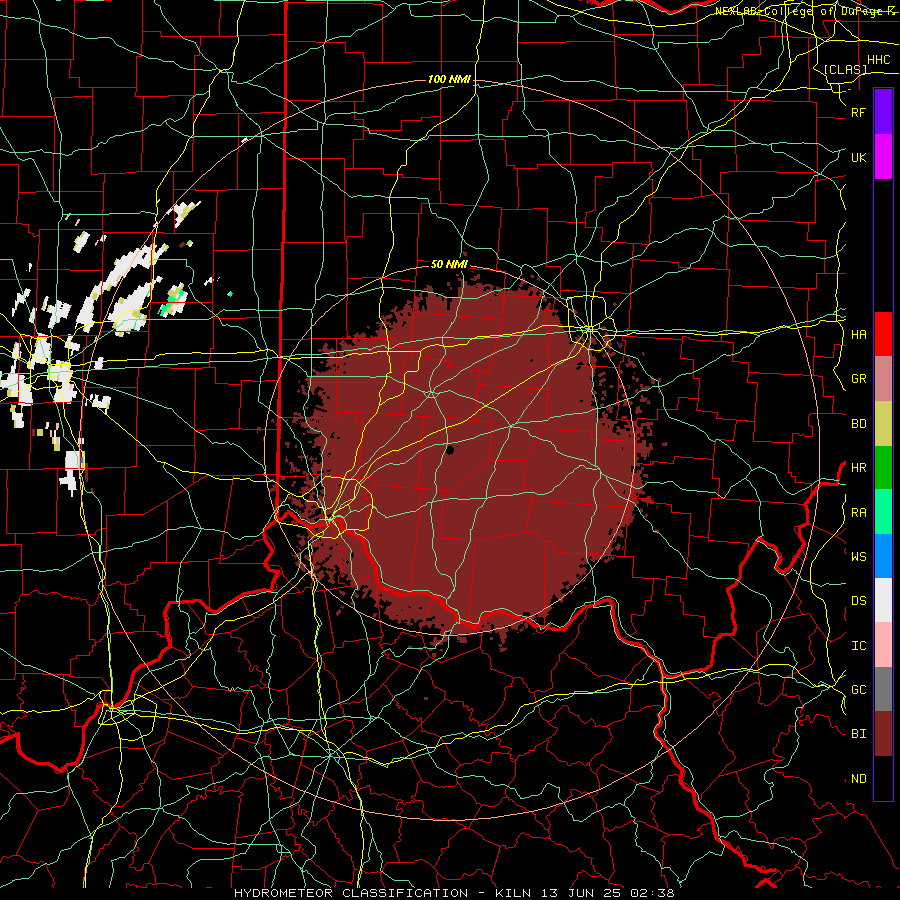Click the GR legend label
Image resolution: width=900 pixels, height=900 pixels.
pyautogui.click(x=859, y=379)
